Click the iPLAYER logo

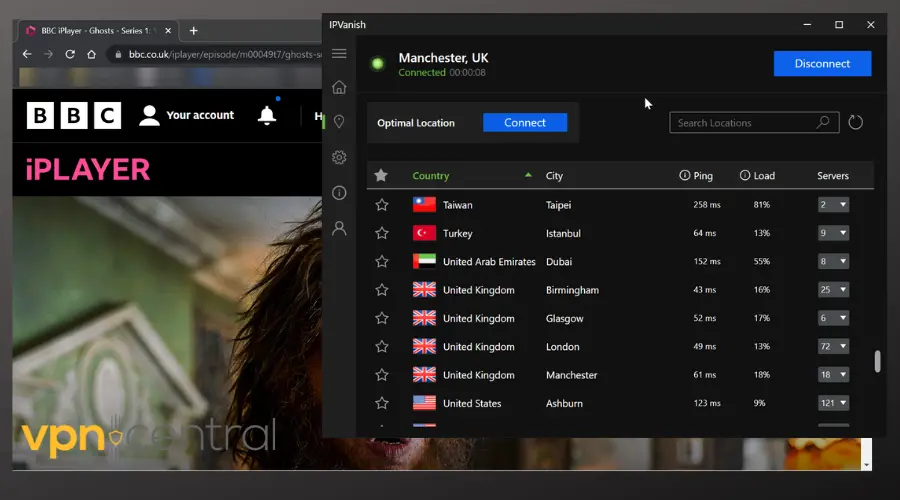click(x=88, y=170)
